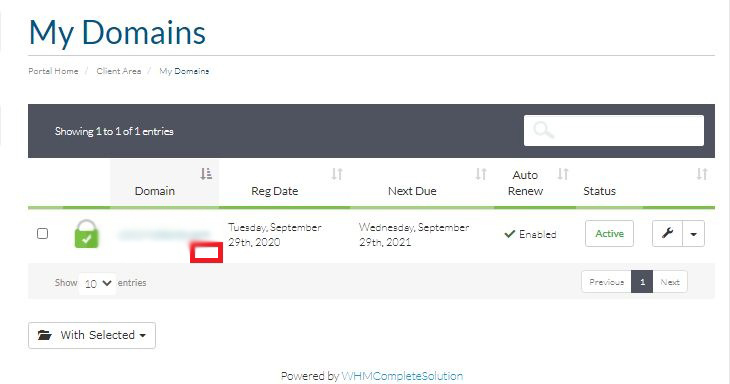Go to Portal Home breadcrumb
Image resolution: width=730 pixels, height=384 pixels.
tap(53, 71)
